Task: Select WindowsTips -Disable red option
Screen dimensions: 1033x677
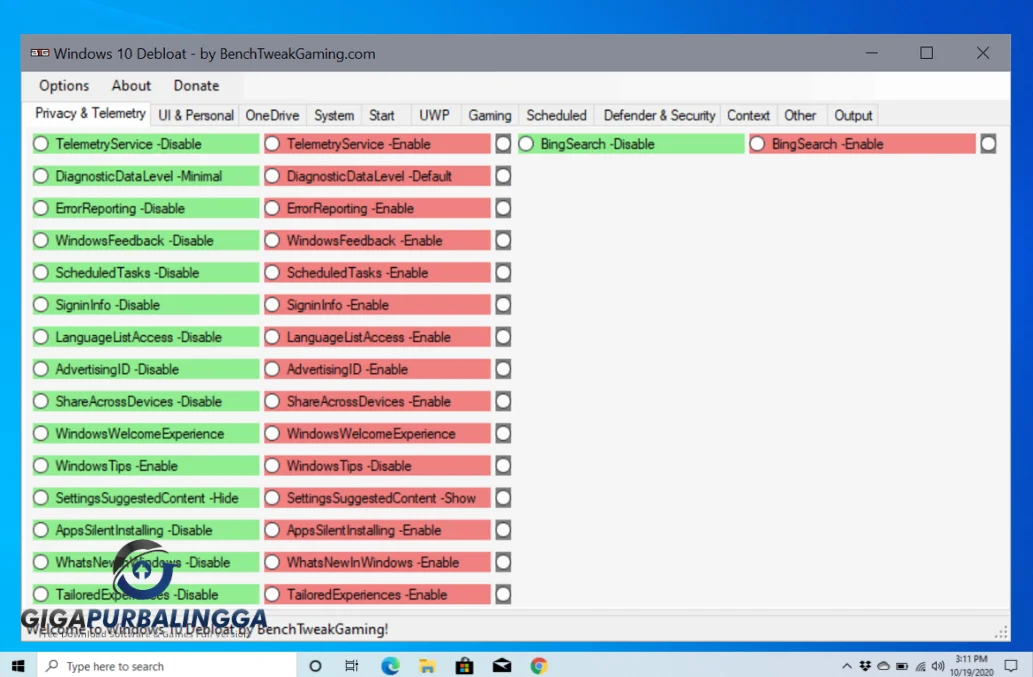Action: coord(377,466)
